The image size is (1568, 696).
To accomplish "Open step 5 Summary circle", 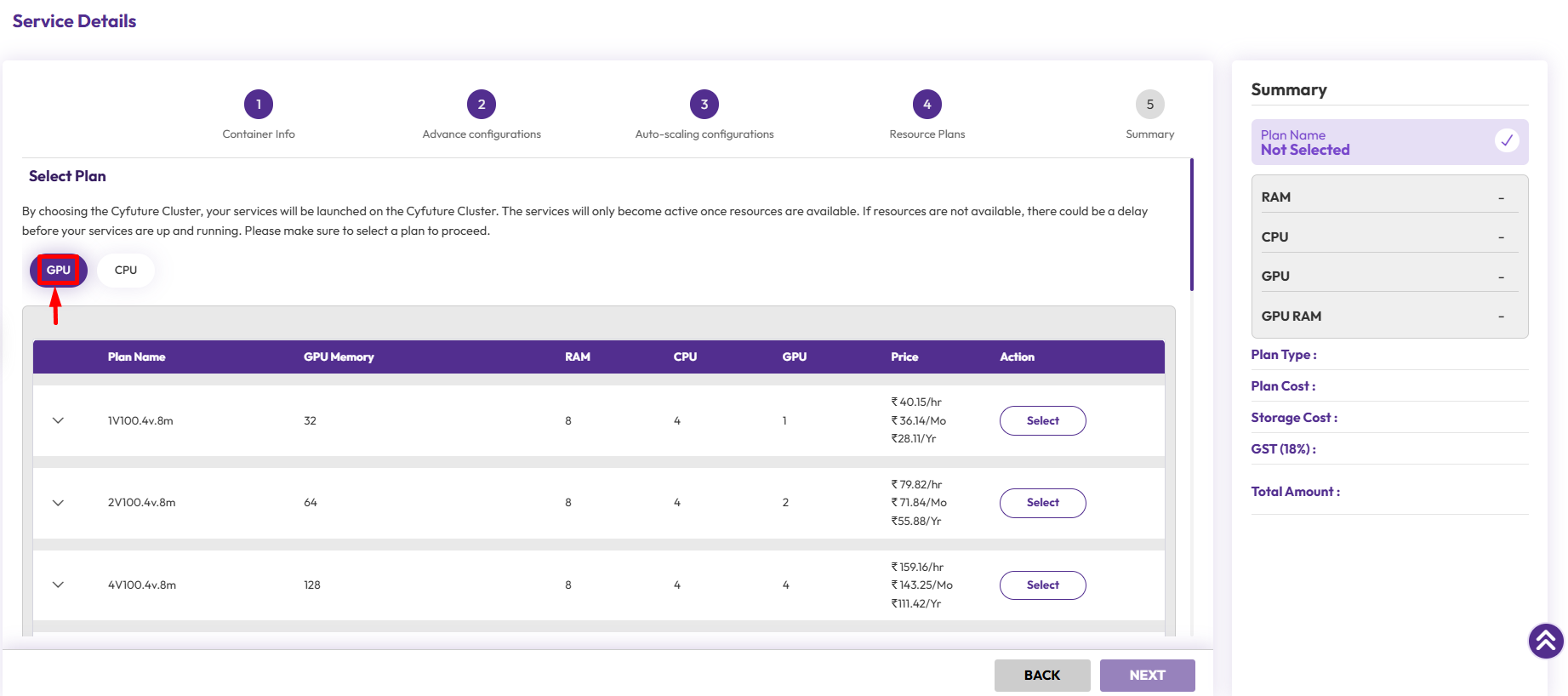I will point(1149,105).
